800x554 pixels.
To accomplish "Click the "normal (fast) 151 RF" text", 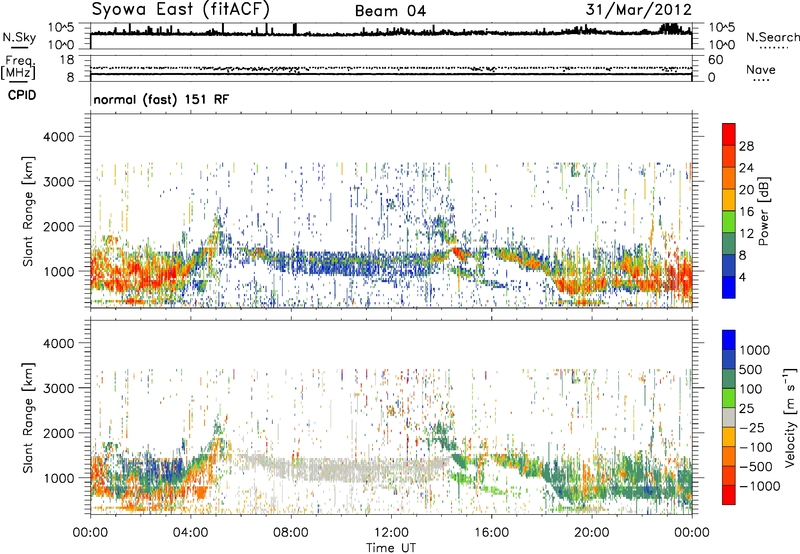I will [161, 99].
